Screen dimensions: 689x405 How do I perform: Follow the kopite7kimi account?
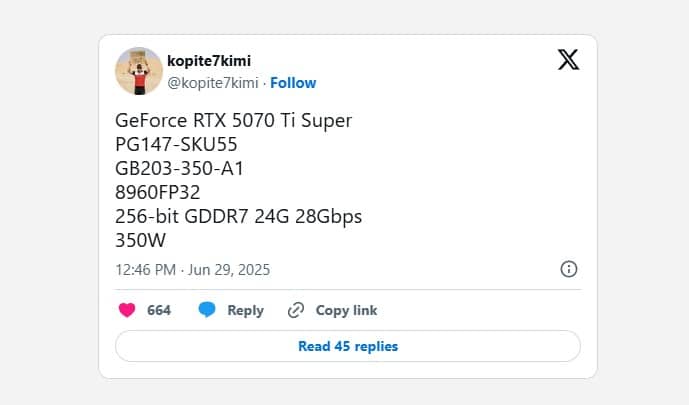click(293, 83)
